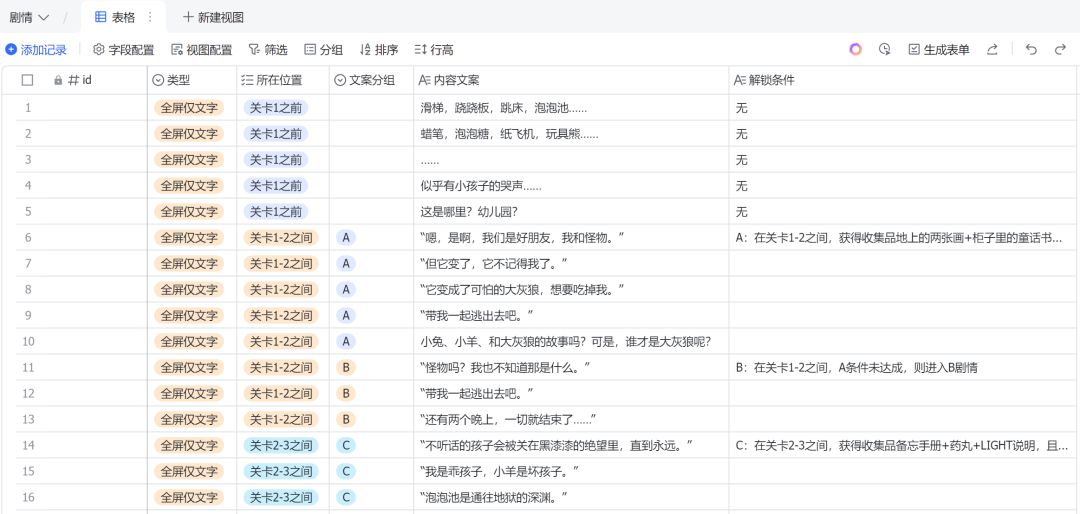Open the 筛选 filter tool
This screenshot has height=514, width=1080.
[269, 50]
